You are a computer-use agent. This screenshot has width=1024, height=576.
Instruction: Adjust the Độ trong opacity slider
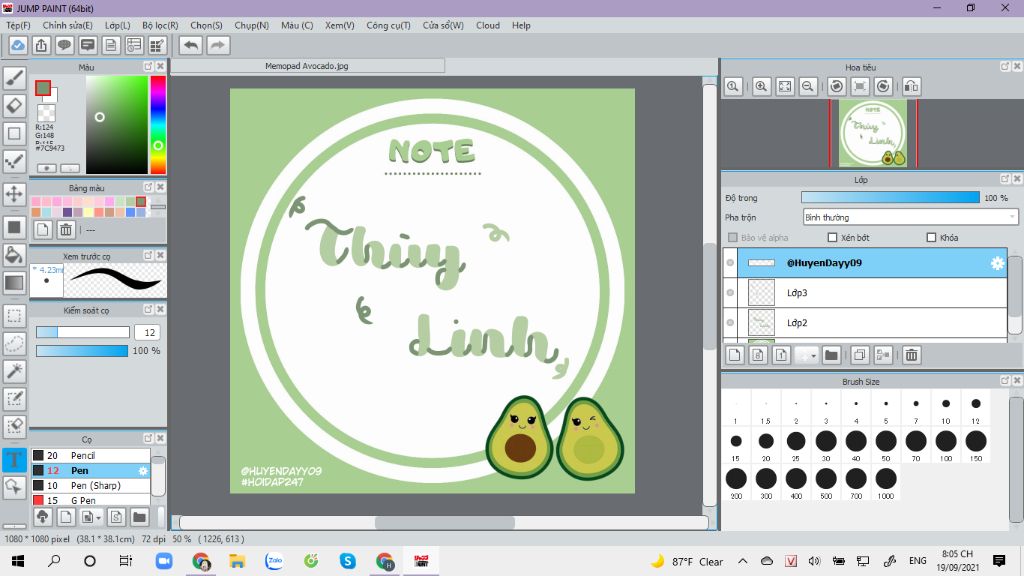(890, 198)
